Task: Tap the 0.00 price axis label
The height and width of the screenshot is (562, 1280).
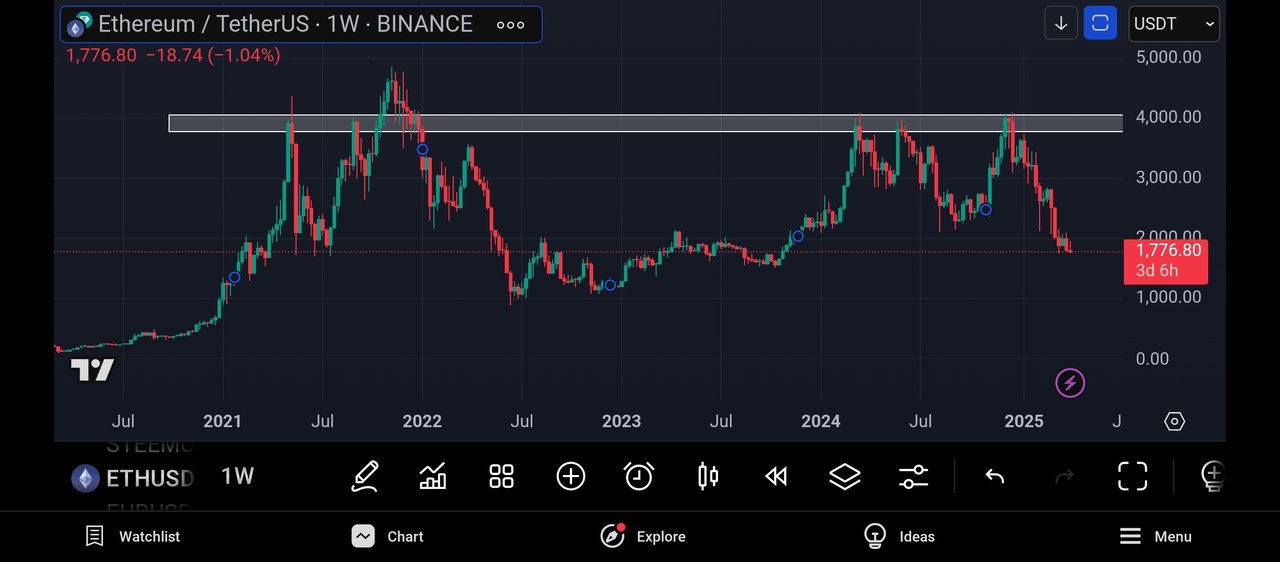Action: [1152, 358]
